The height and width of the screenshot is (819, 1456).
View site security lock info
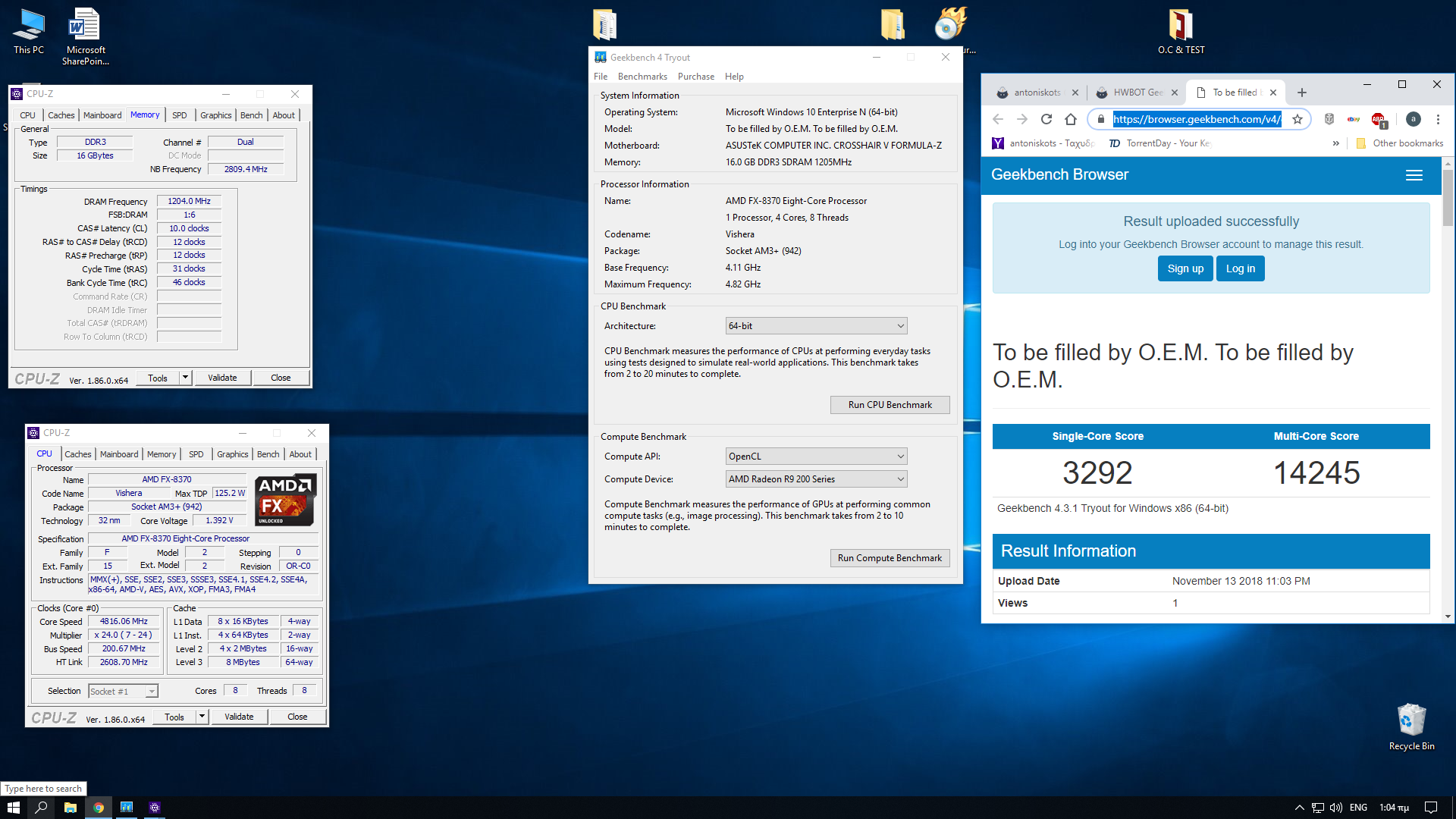coord(1101,119)
